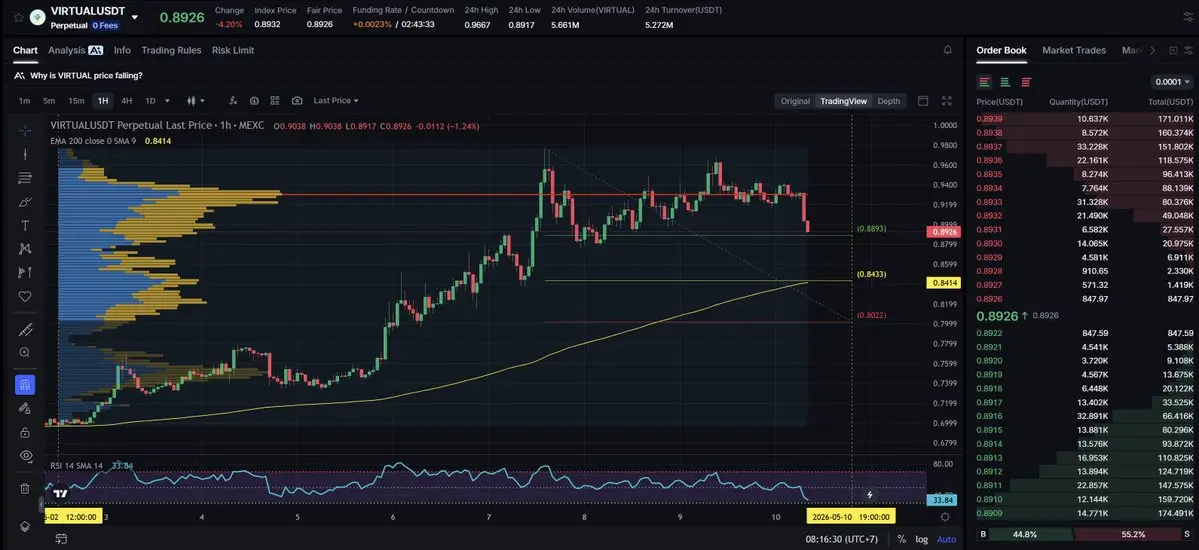Image resolution: width=1199 pixels, height=550 pixels.
Task: Enter fullscreen chart mode
Action: coord(947,101)
